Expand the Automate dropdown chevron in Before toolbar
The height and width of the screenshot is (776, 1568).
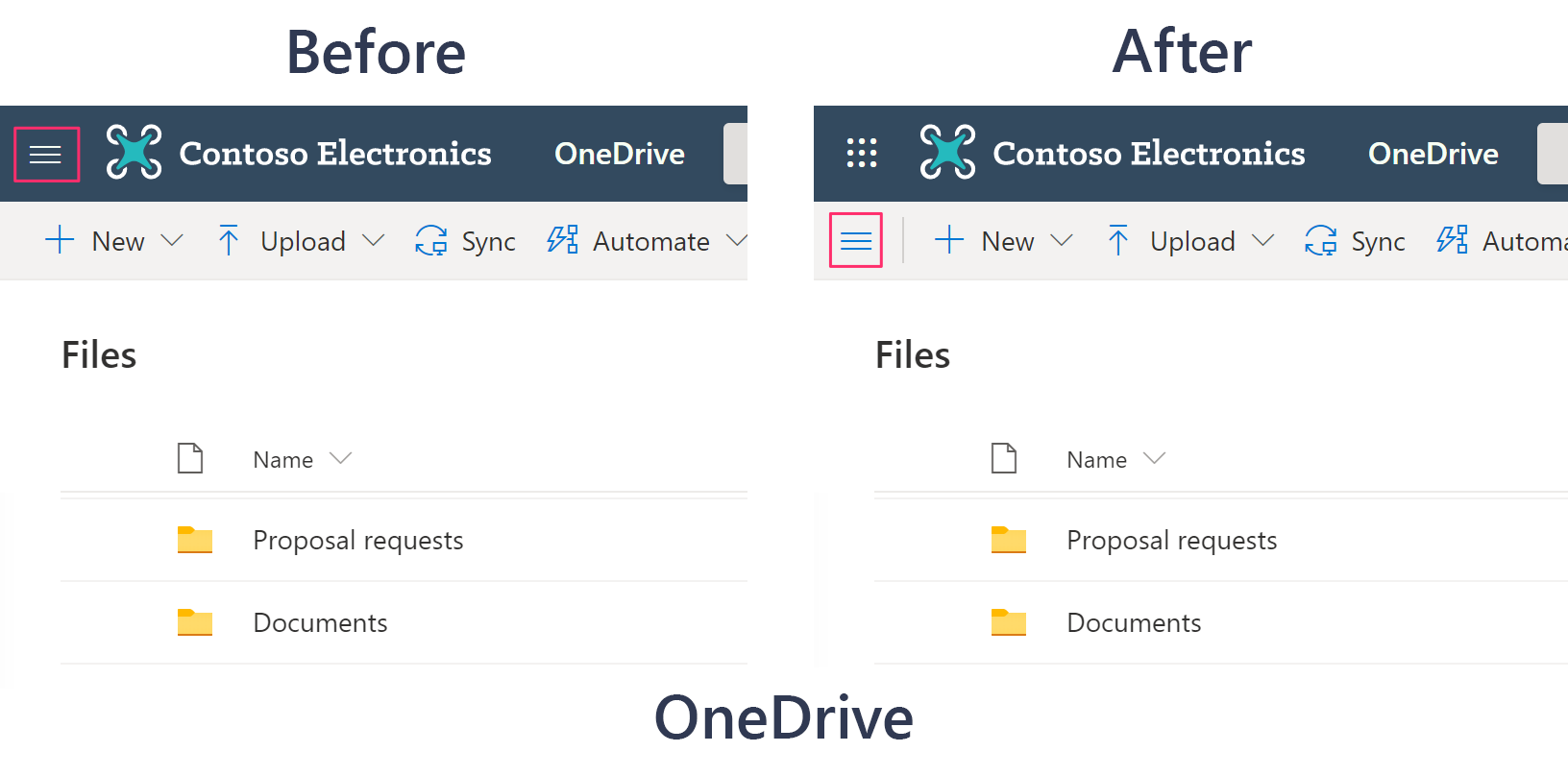(736, 240)
